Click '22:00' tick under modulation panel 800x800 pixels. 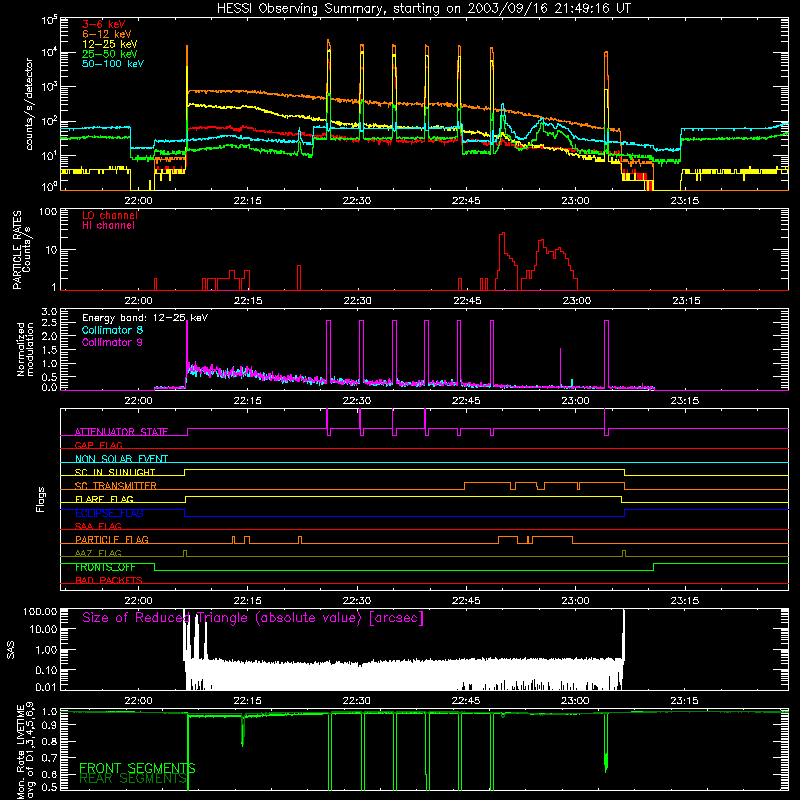[x=138, y=401]
